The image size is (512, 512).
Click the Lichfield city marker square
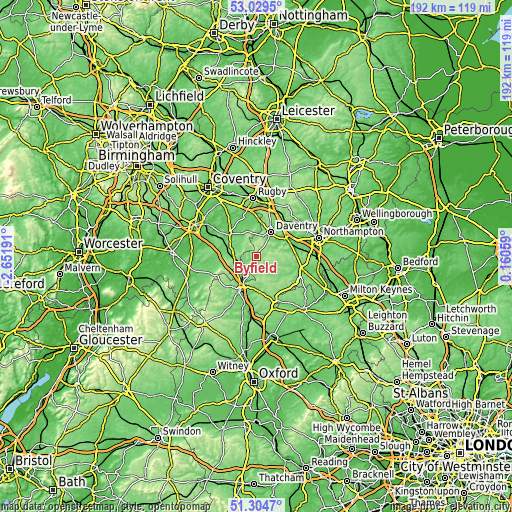click(x=150, y=105)
